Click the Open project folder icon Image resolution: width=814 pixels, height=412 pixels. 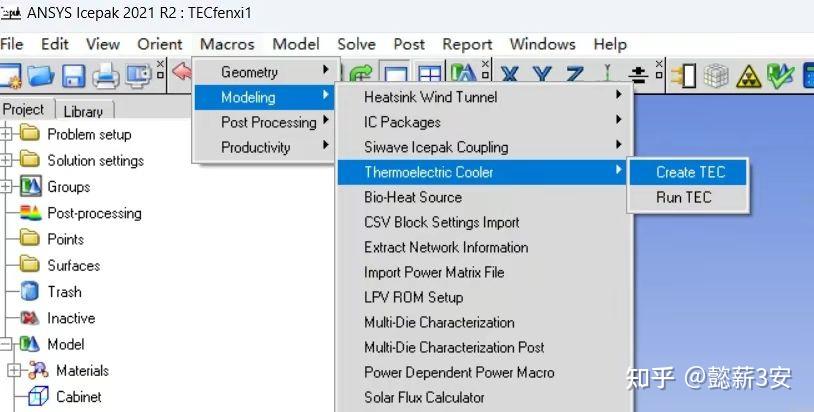tap(41, 75)
